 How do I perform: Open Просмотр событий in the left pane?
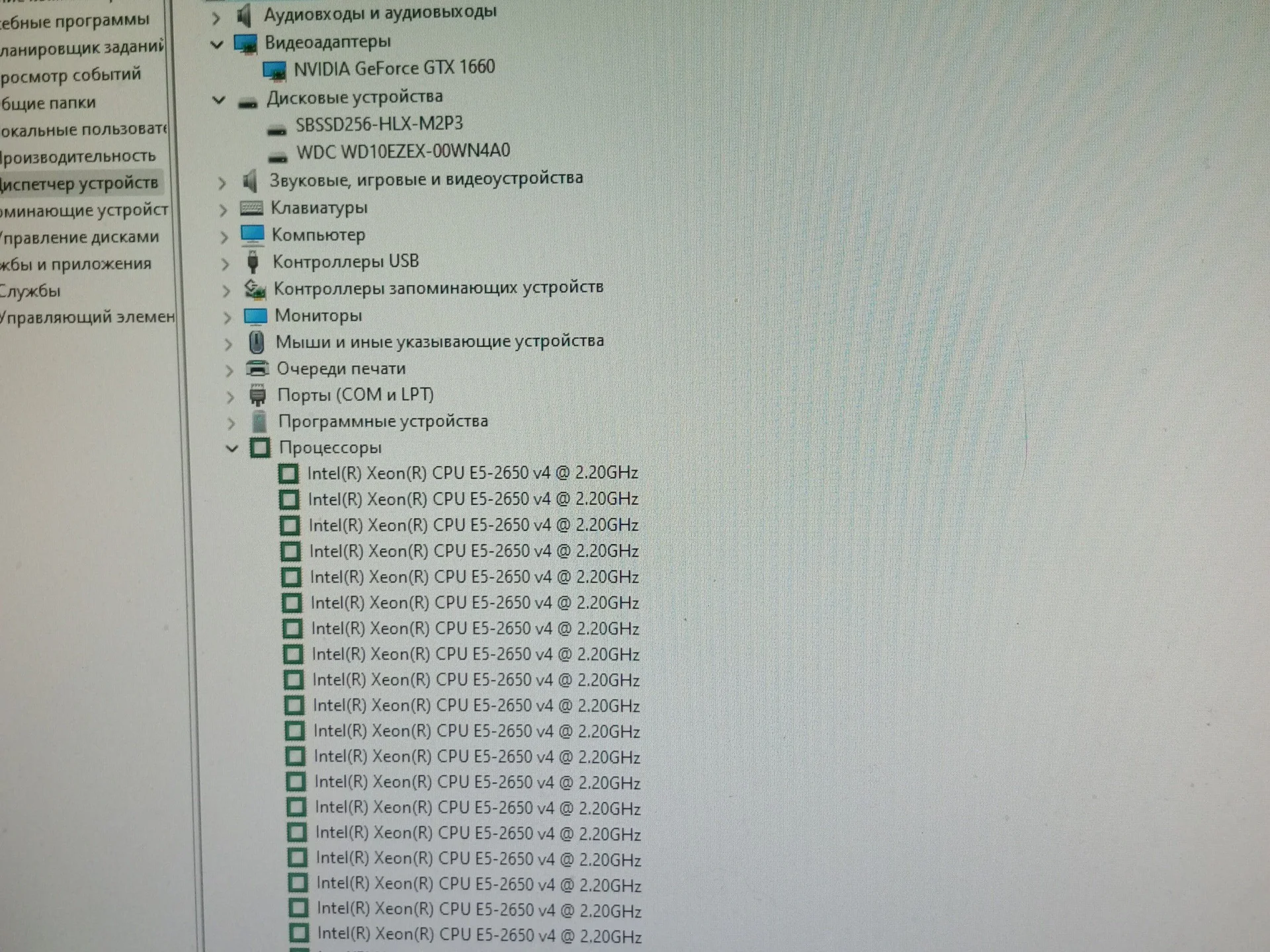click(71, 75)
